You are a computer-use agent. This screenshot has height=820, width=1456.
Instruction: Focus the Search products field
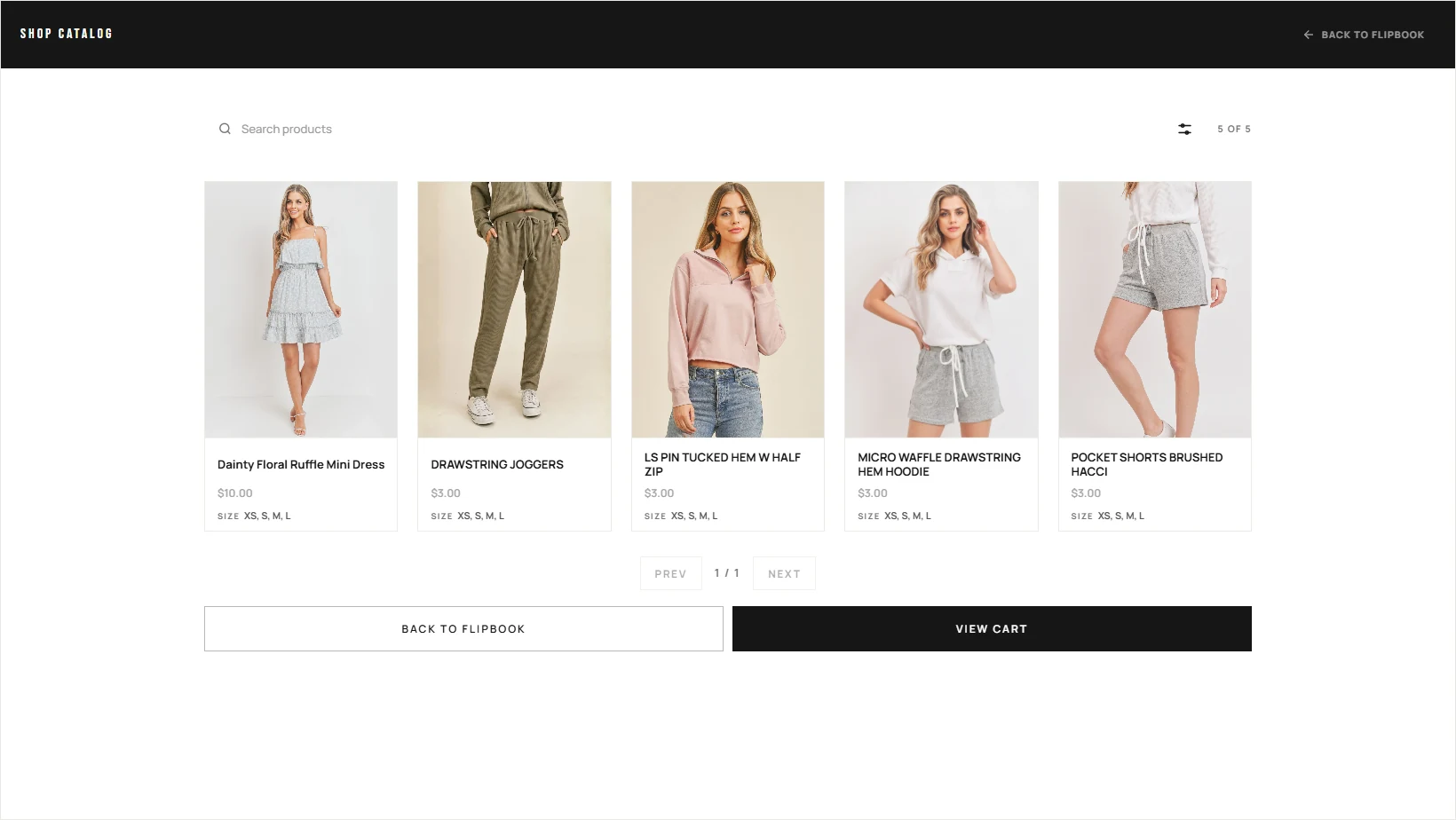[287, 129]
